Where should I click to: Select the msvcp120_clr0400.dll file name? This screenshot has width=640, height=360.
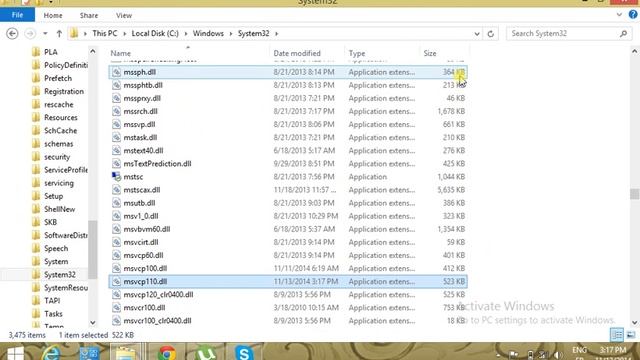pyautogui.click(x=158, y=295)
